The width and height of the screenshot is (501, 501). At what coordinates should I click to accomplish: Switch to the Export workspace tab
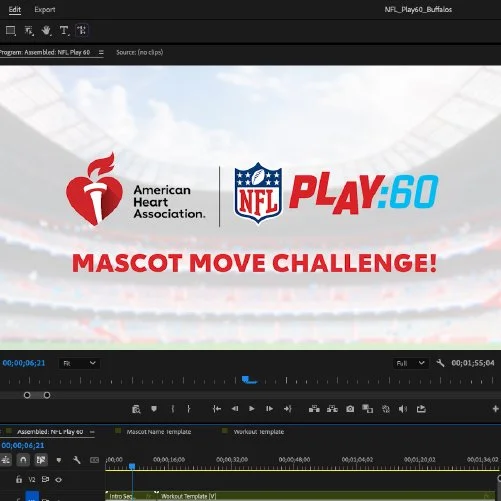coord(45,9)
